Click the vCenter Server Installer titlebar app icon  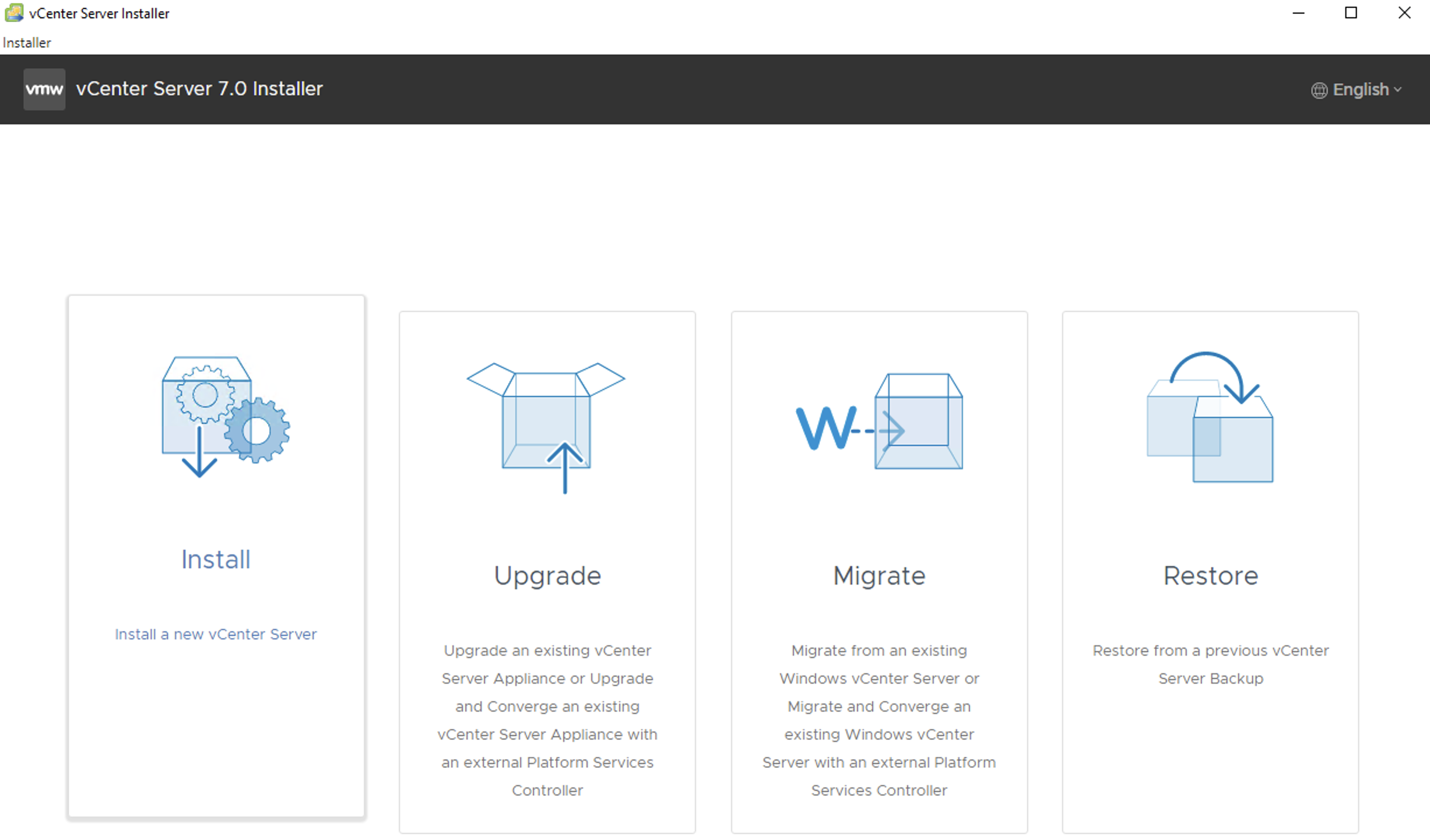pos(13,13)
